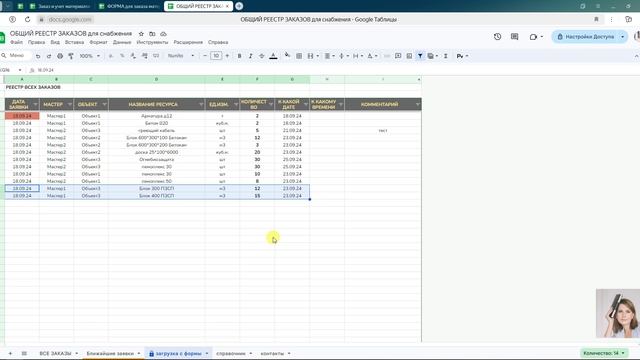Open filter on ДАТА ЗАЯВКИ column
The image size is (640, 360).
[35, 105]
